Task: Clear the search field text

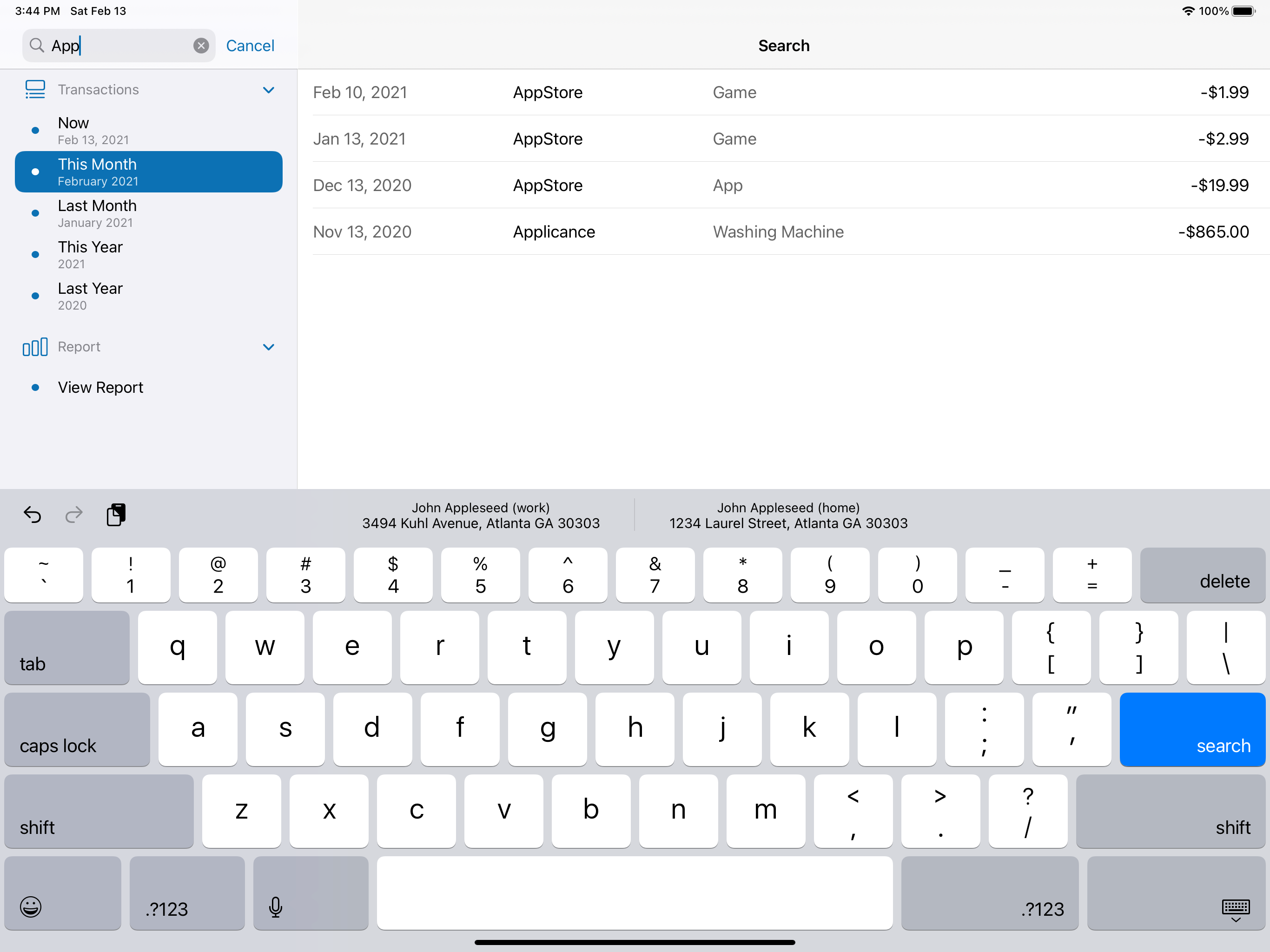Action: [201, 46]
